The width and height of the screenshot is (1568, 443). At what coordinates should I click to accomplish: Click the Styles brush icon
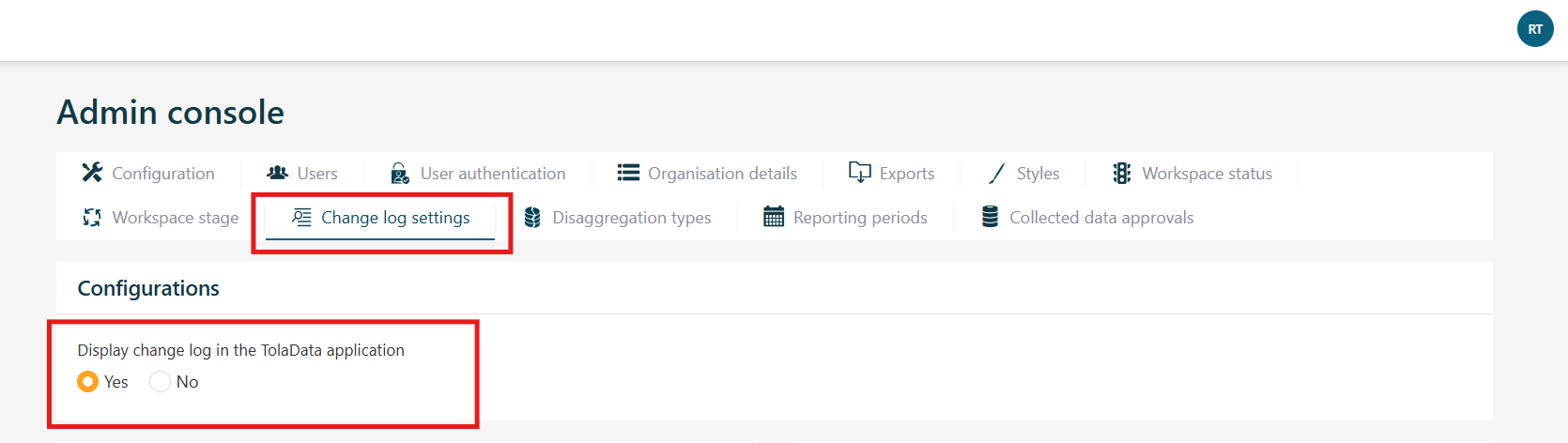997,173
